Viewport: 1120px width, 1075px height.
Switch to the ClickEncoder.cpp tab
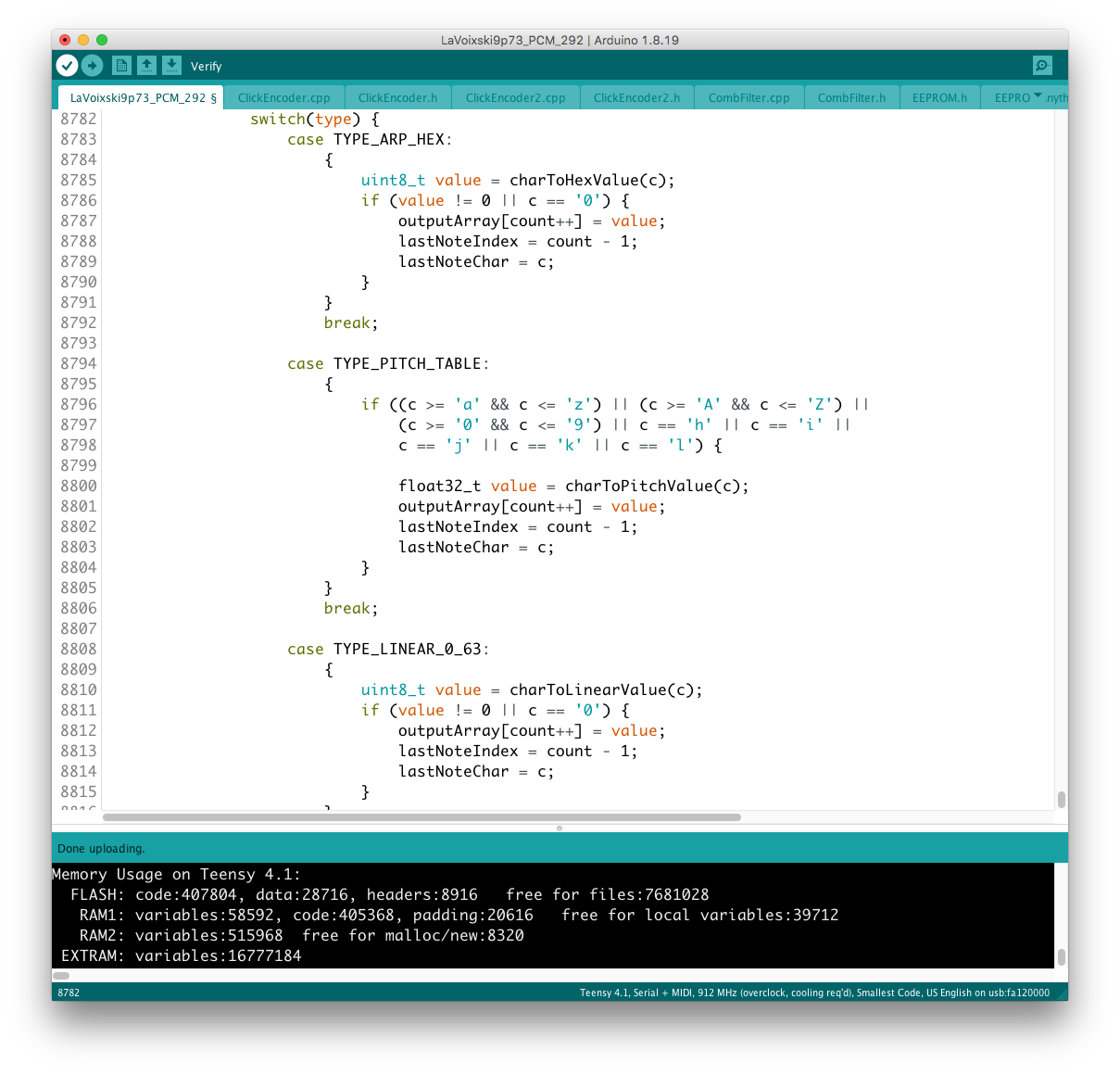tap(283, 97)
